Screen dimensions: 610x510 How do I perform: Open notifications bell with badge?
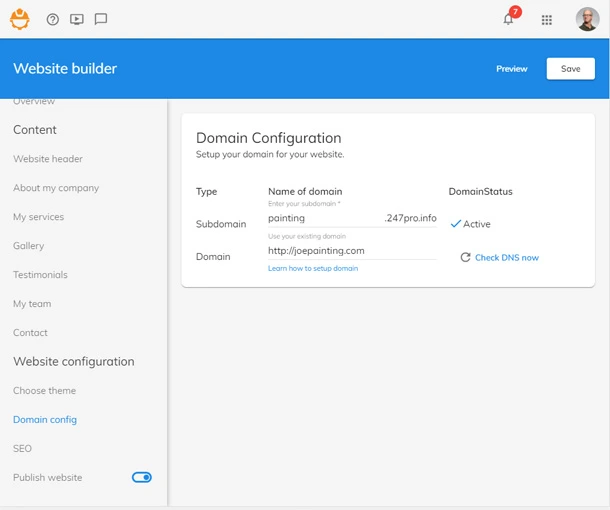coord(509,19)
